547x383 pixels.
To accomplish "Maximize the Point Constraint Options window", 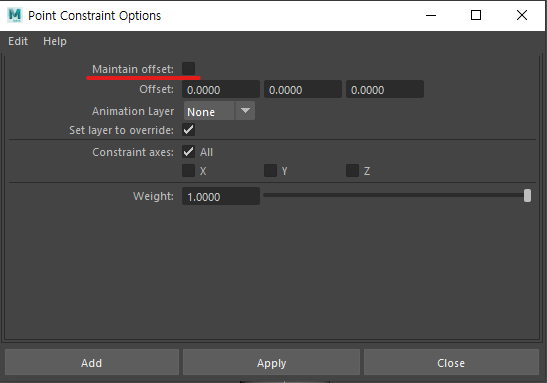I will (476, 15).
